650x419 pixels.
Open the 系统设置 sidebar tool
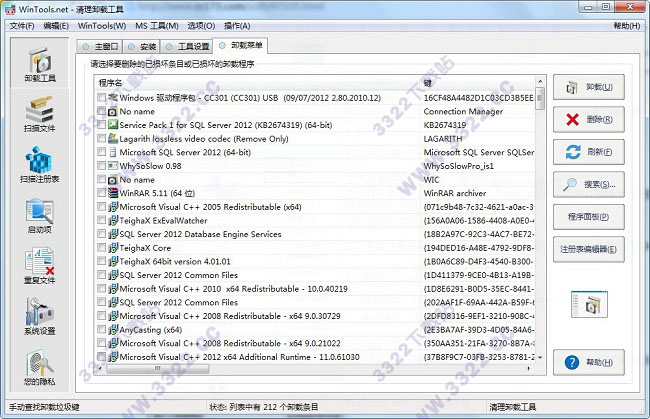click(40, 317)
